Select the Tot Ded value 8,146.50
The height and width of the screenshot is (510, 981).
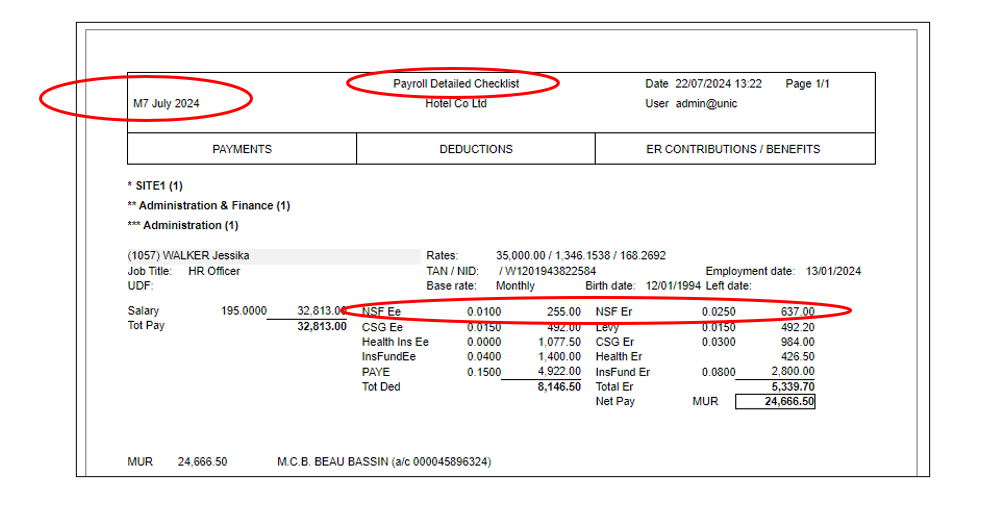(558, 387)
